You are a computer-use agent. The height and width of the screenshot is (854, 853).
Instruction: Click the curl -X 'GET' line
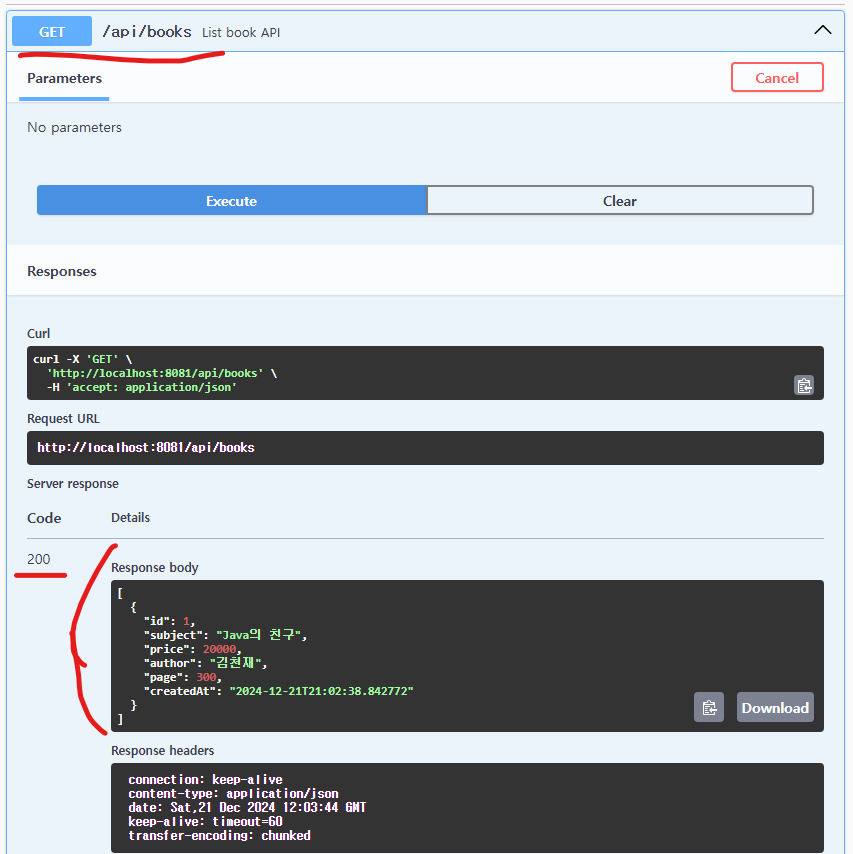point(82,359)
